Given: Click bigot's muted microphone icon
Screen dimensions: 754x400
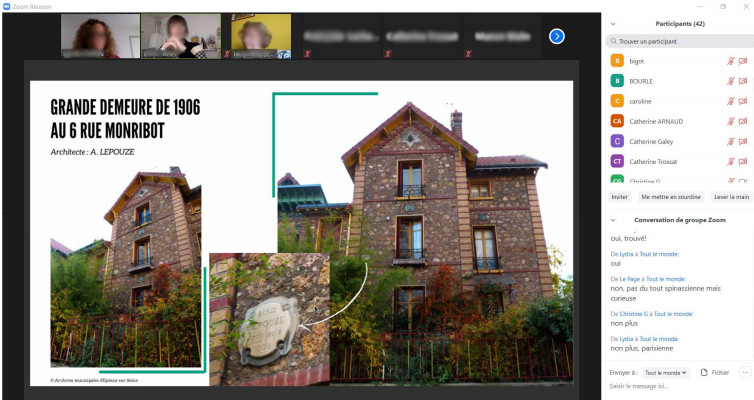Looking at the screenshot, I should click(x=730, y=61).
